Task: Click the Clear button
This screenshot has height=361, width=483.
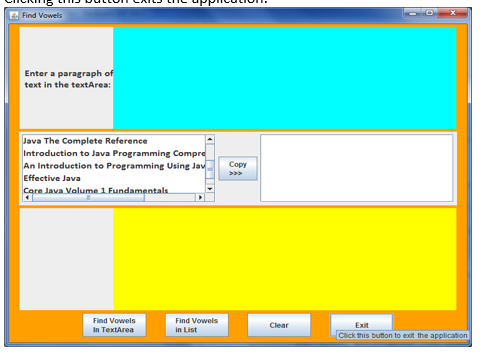Action: coord(279,325)
